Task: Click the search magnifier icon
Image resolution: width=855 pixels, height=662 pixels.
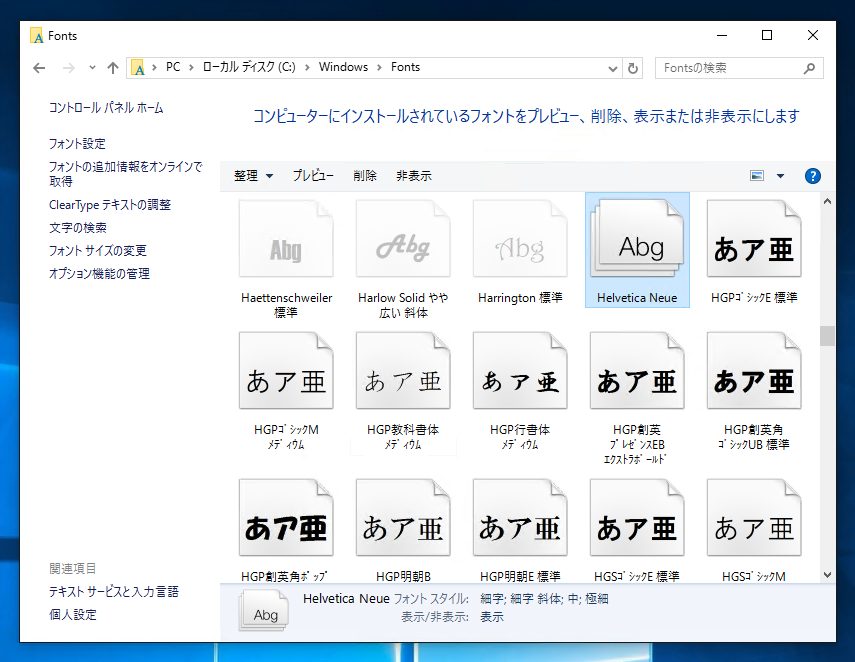Action: coord(809,68)
